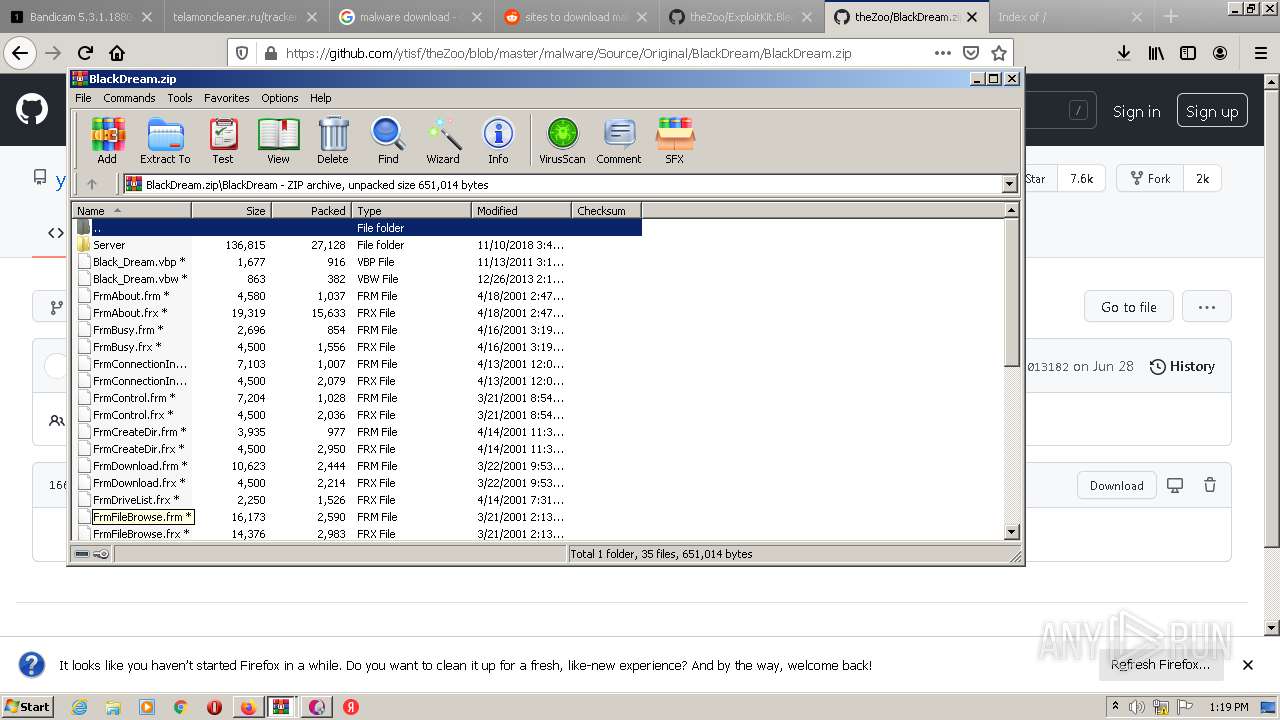Select the parent folder '..' row
The height and width of the screenshot is (720, 1280).
pos(356,228)
